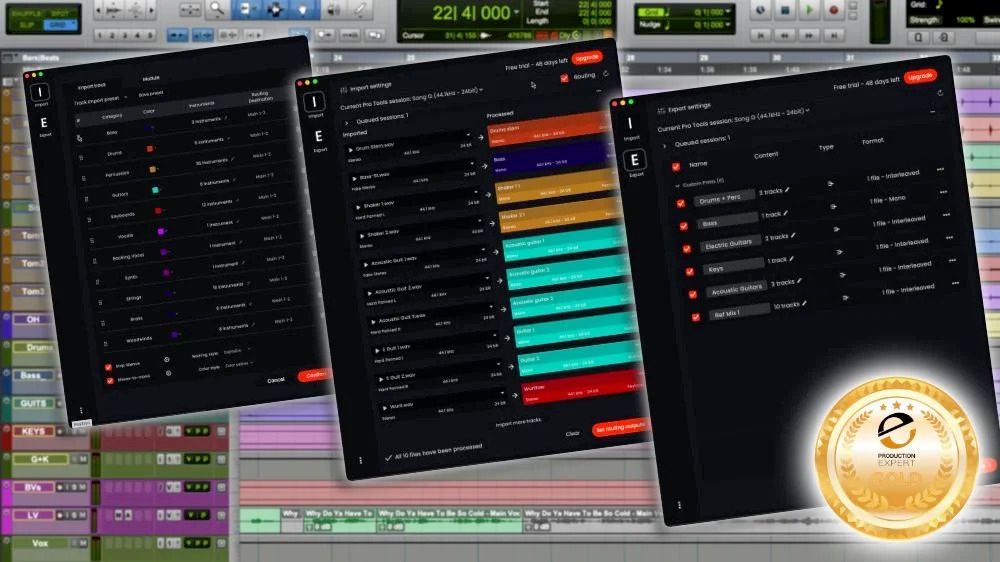Click the Guitars category cyan color swatch

155,190
